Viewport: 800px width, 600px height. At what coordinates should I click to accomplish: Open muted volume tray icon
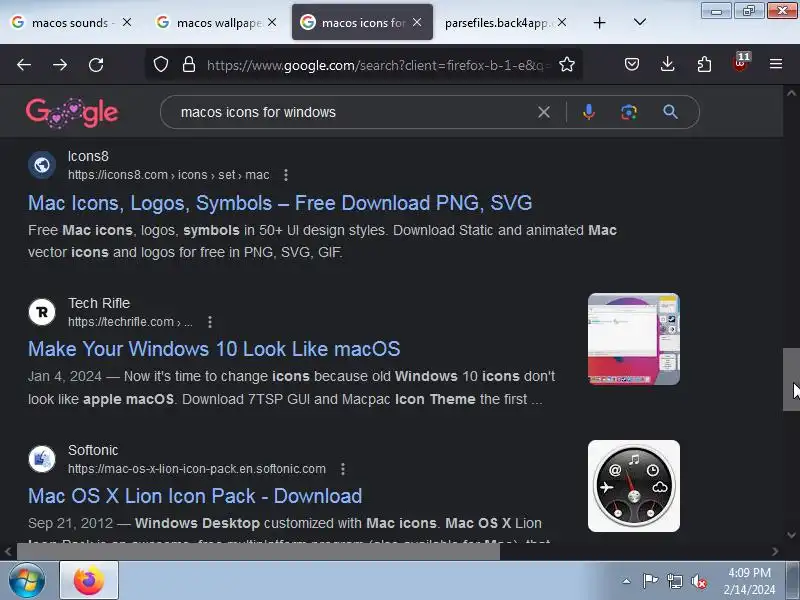point(699,581)
